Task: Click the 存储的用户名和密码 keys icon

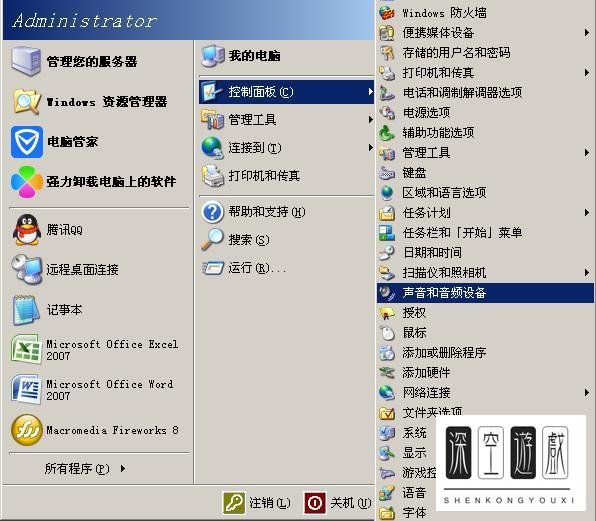Action: point(387,52)
